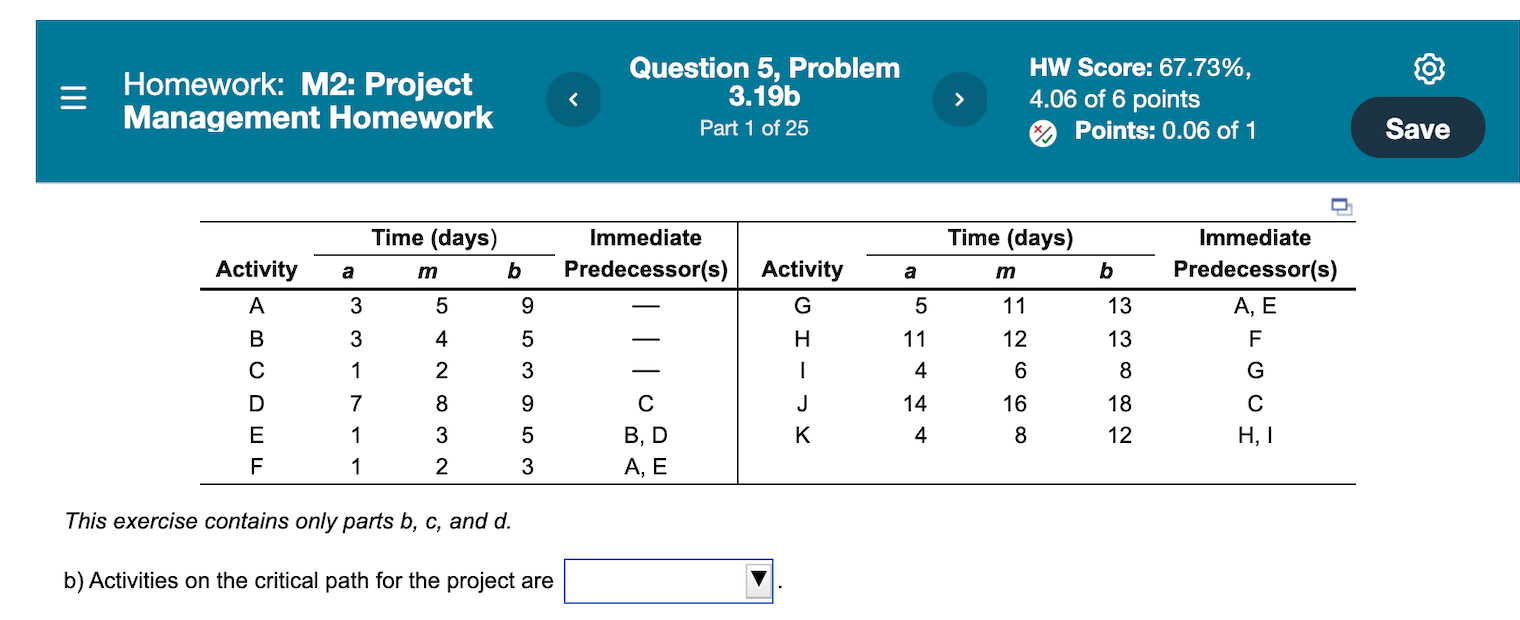The image size is (1520, 620).
Task: Expand the dropdown arrow in part b
Action: tap(756, 580)
